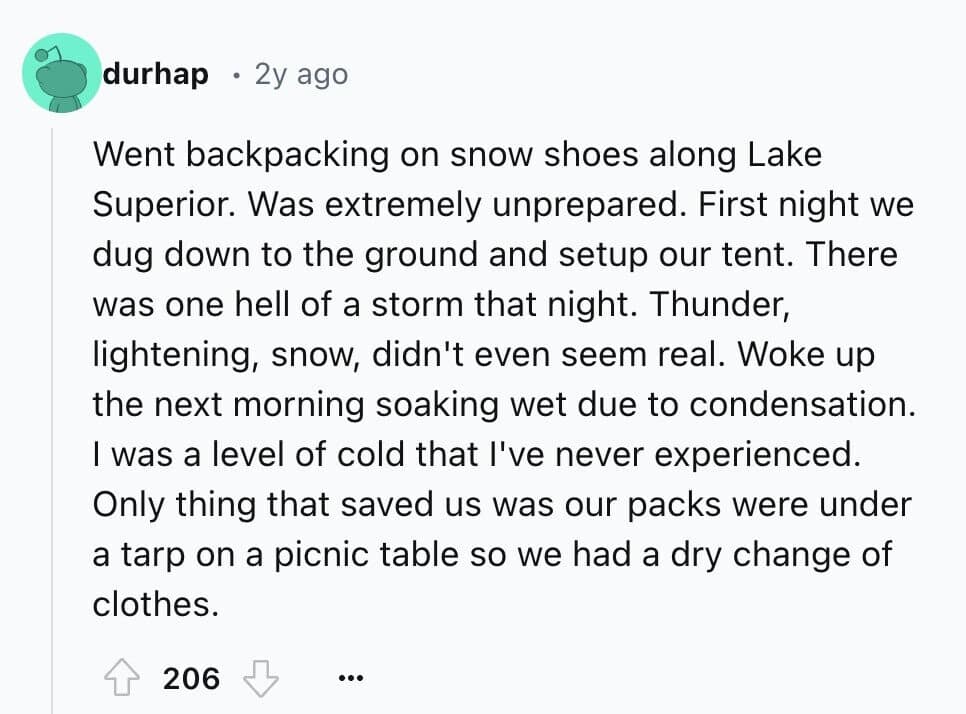Screen dimensions: 966x714
Task: Collapse the thread using the vertical line
Action: pyautogui.click(x=52, y=400)
